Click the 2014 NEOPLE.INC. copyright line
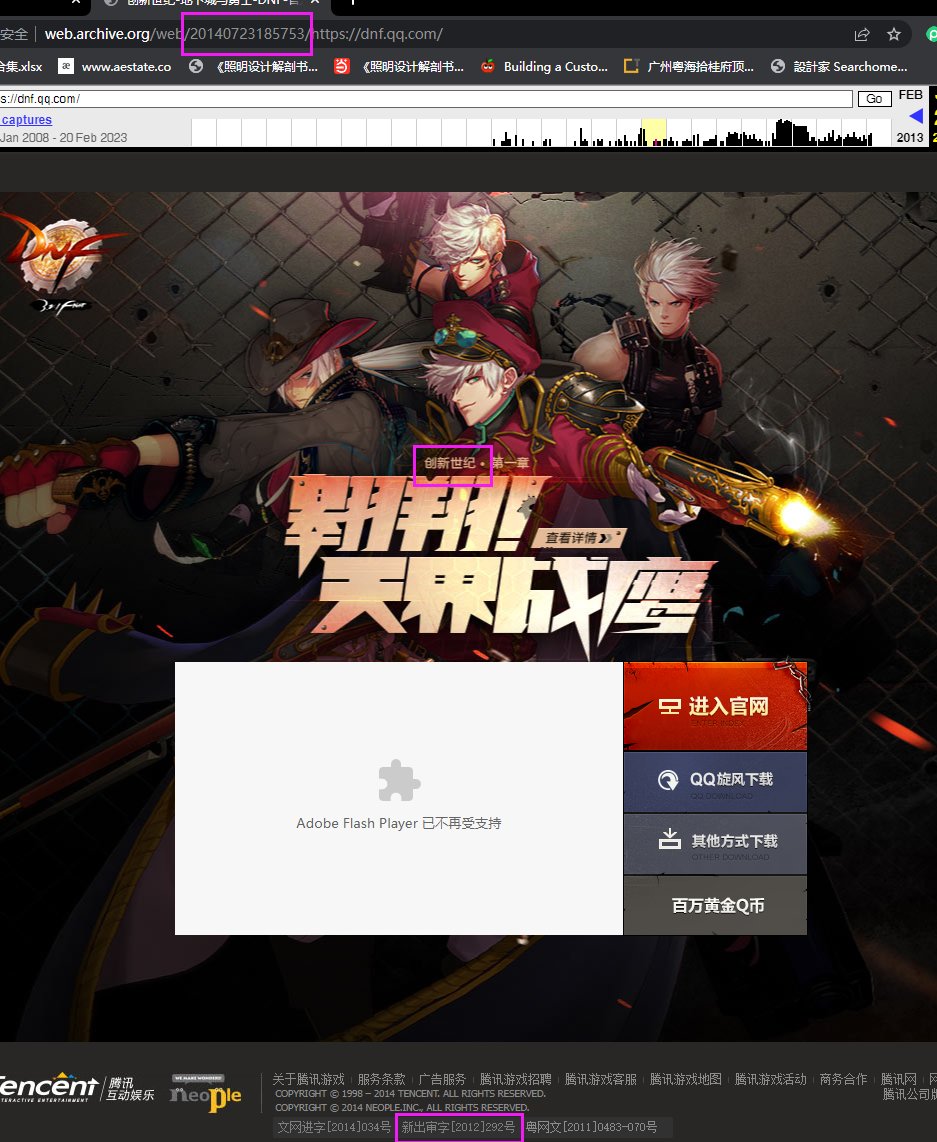 coord(402,1107)
